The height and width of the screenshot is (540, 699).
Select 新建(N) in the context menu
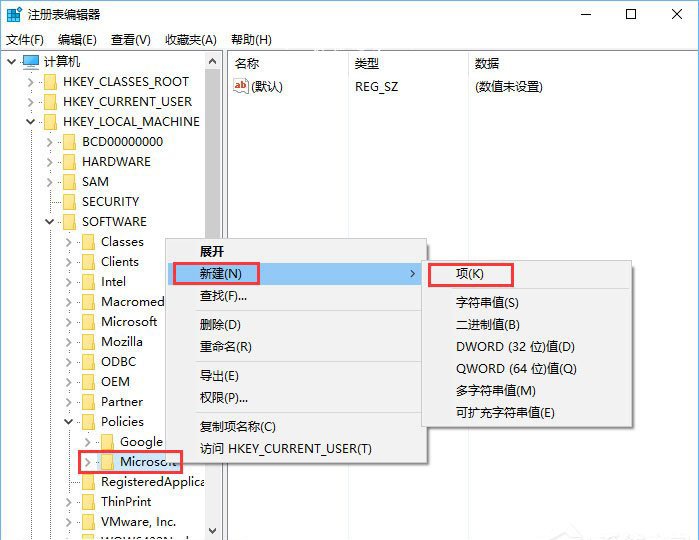tap(296, 274)
